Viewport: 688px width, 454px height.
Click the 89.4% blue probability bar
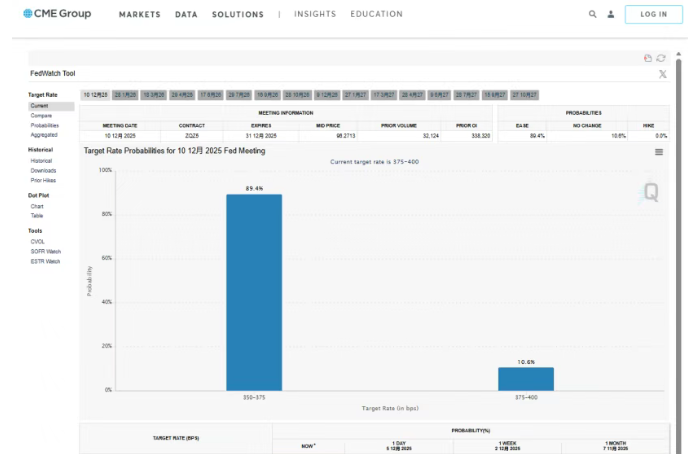click(x=254, y=291)
